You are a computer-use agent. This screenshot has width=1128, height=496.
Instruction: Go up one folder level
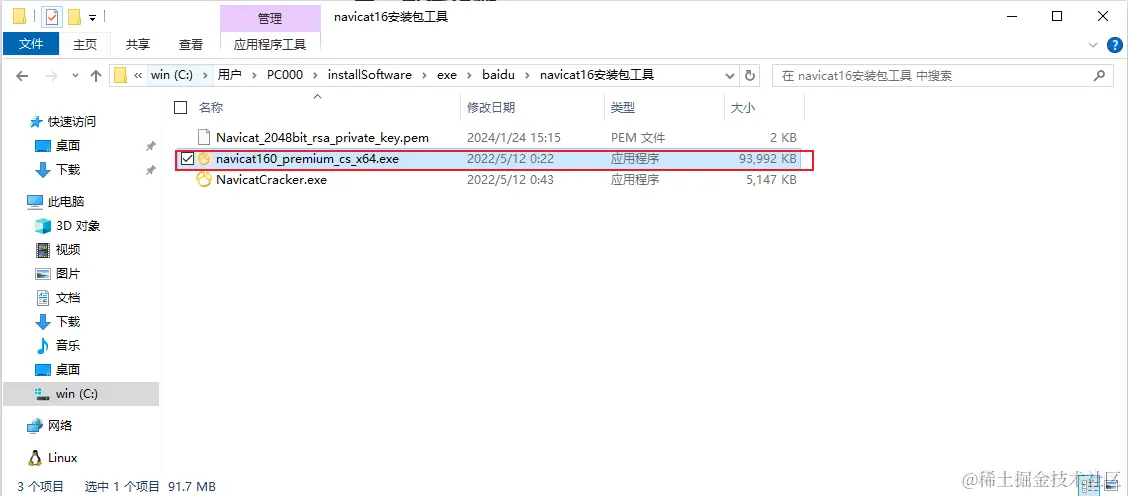pos(96,76)
